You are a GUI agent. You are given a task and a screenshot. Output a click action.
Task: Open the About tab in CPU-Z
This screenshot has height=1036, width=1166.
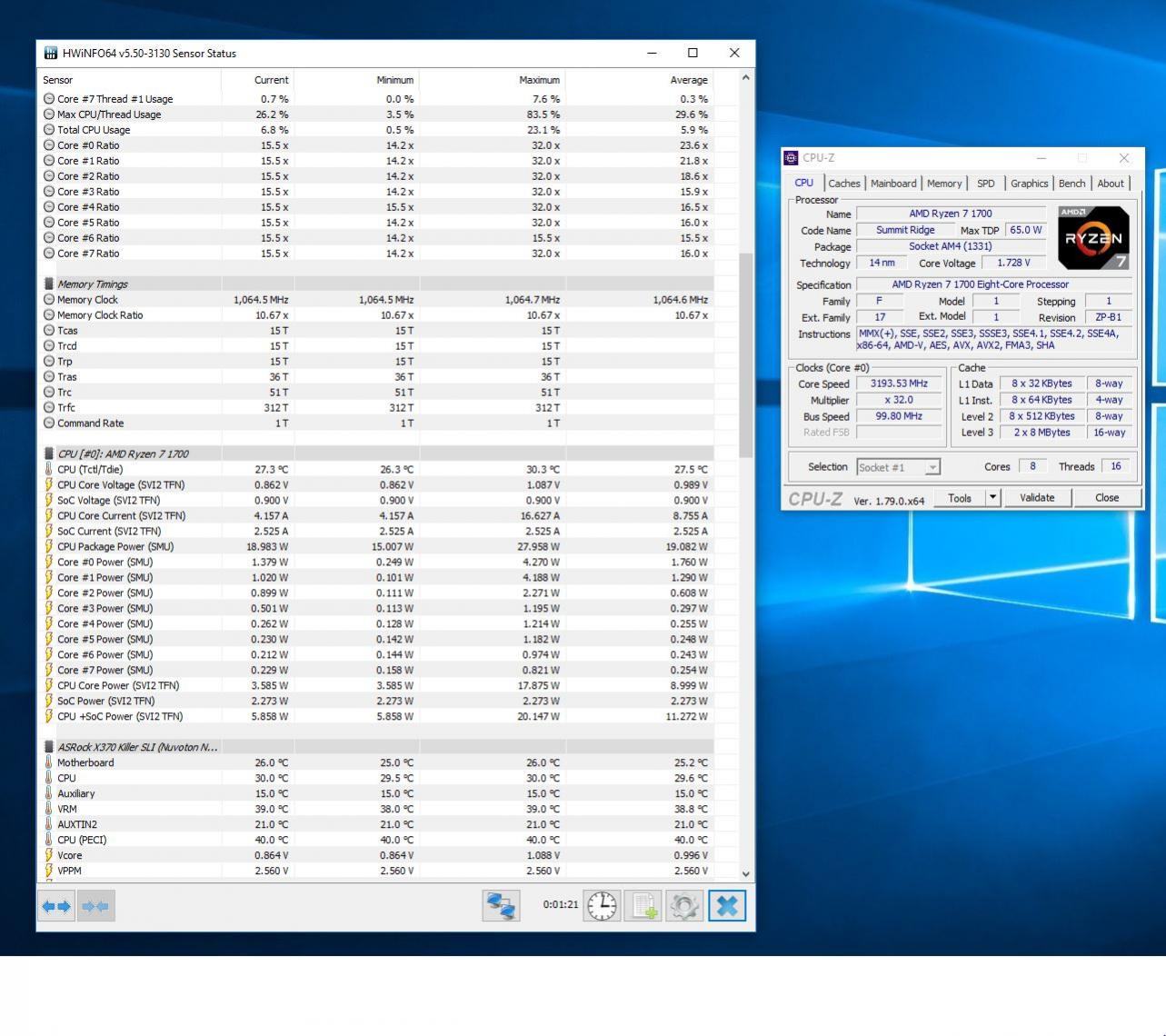1111,184
